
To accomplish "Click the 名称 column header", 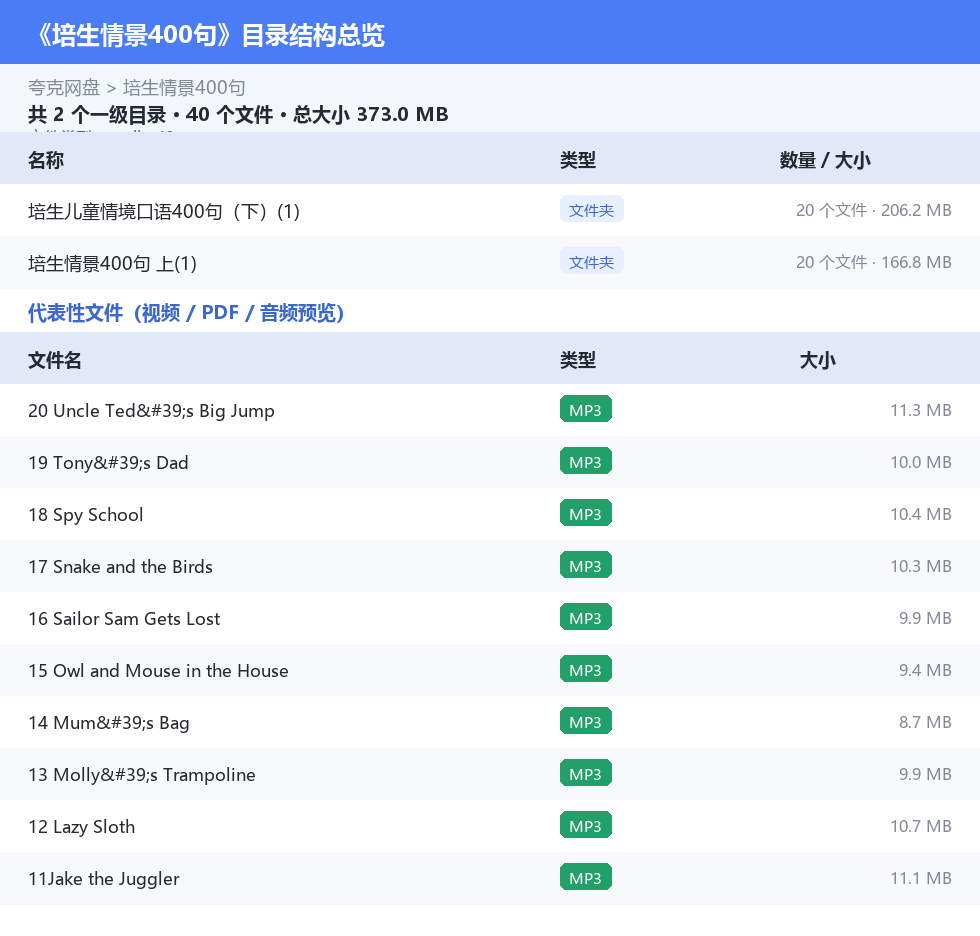I will pyautogui.click(x=46, y=160).
